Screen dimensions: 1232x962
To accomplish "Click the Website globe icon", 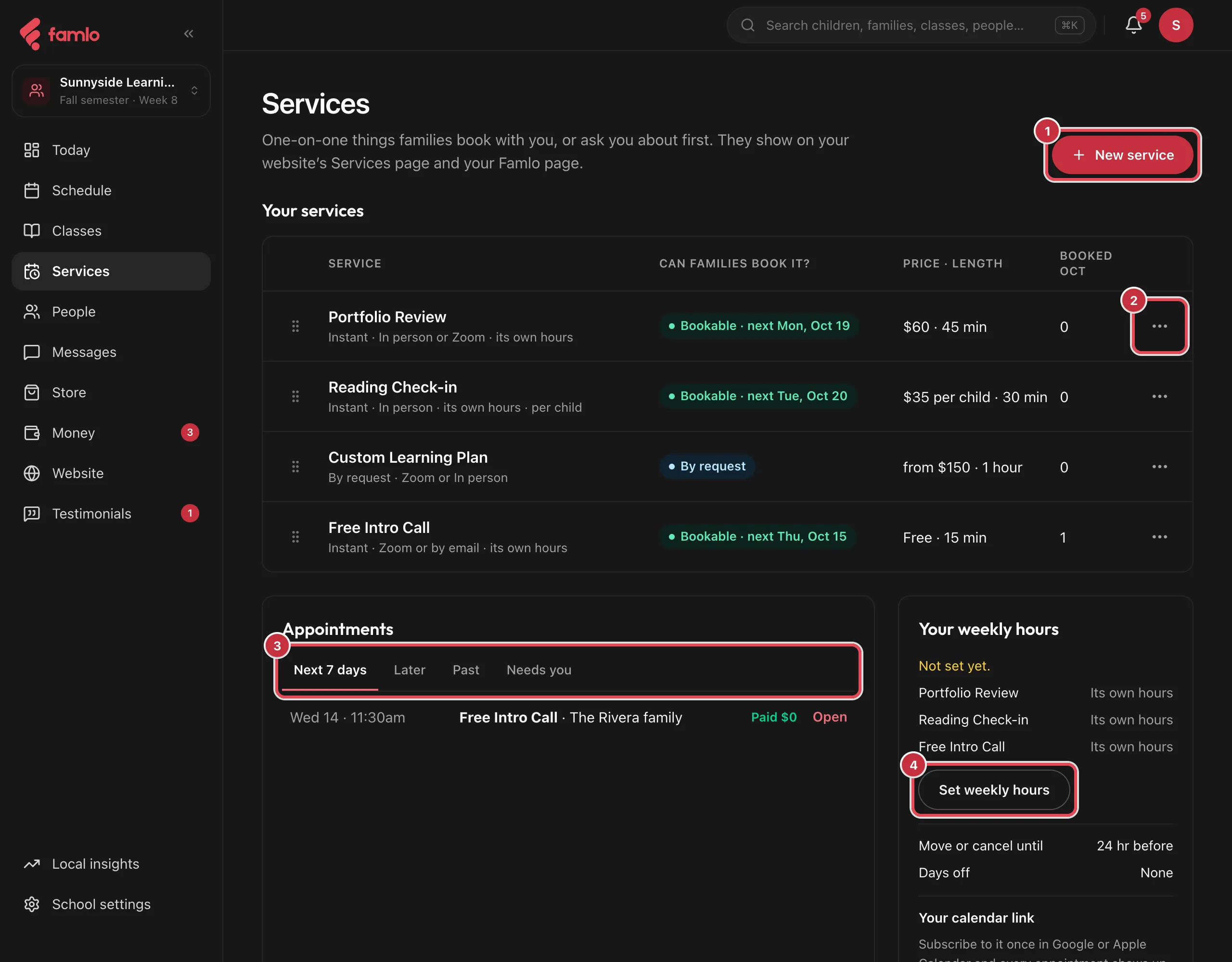I will point(32,473).
